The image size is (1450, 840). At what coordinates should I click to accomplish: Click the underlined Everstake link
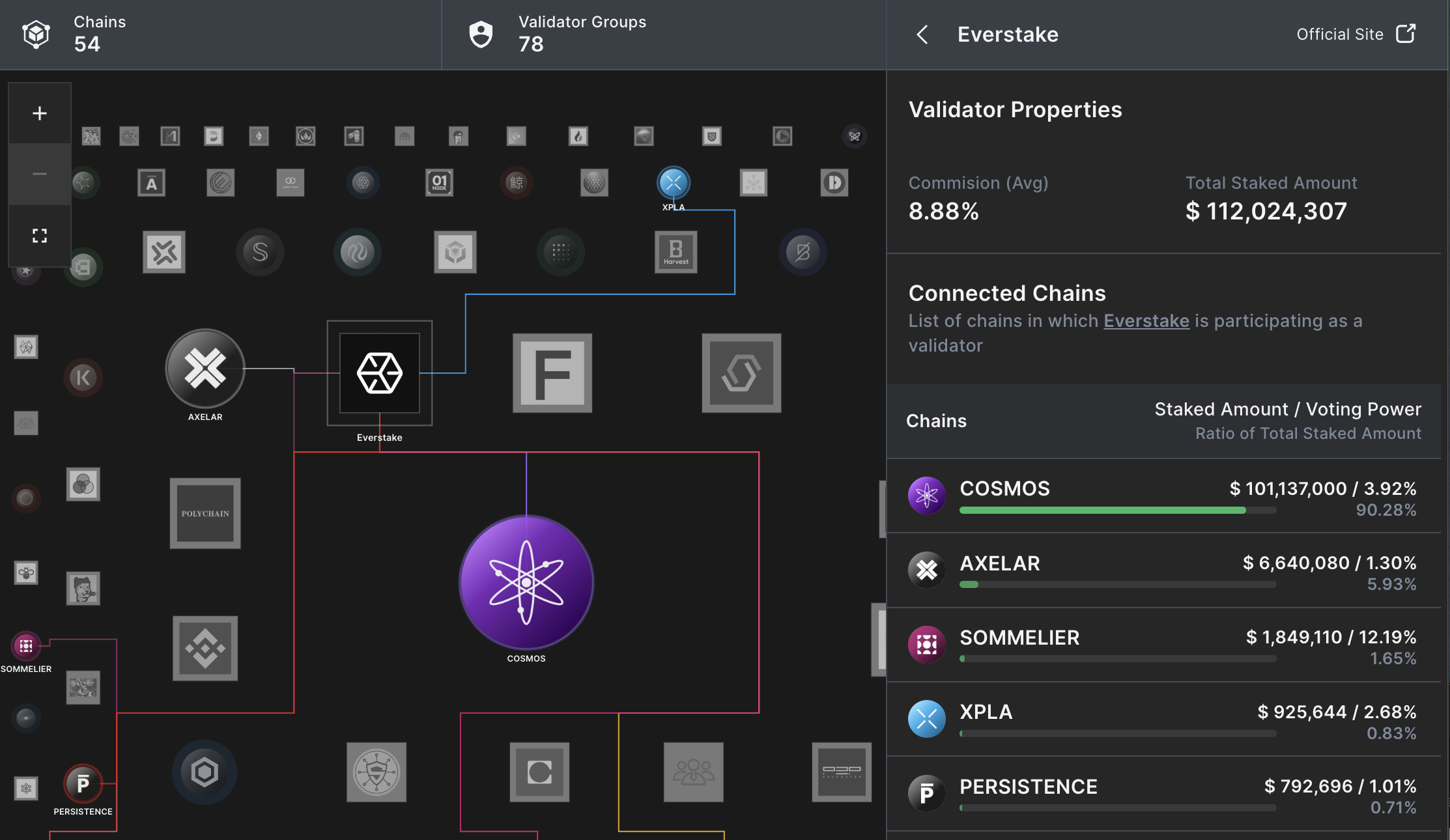(1146, 321)
